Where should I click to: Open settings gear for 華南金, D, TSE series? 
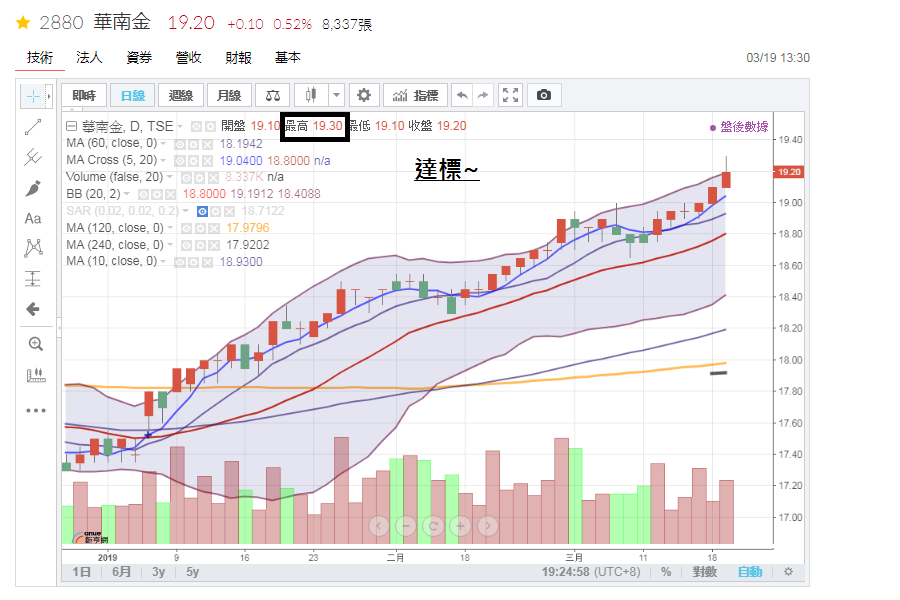click(210, 126)
